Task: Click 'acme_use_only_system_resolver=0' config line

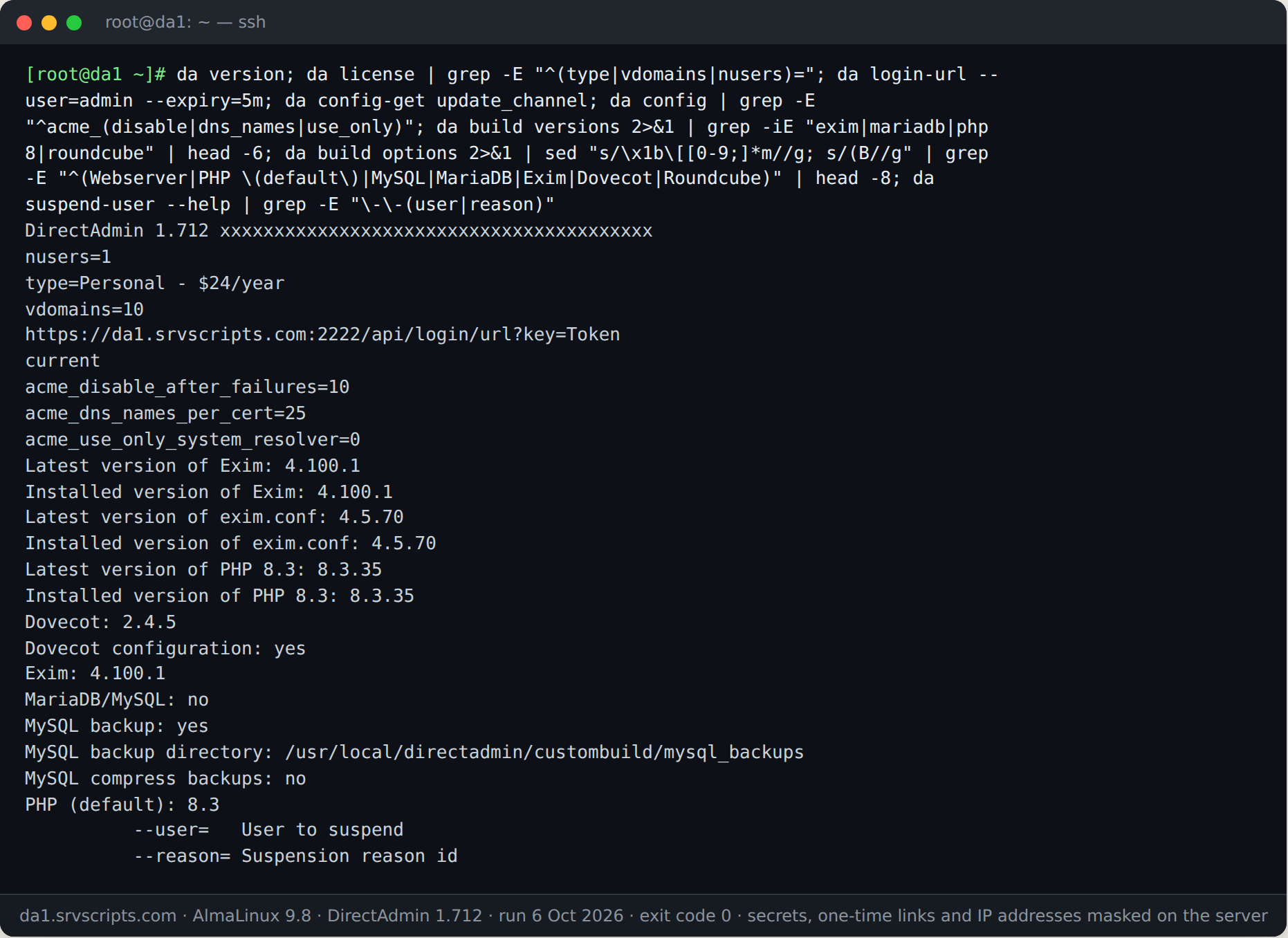Action: point(193,439)
